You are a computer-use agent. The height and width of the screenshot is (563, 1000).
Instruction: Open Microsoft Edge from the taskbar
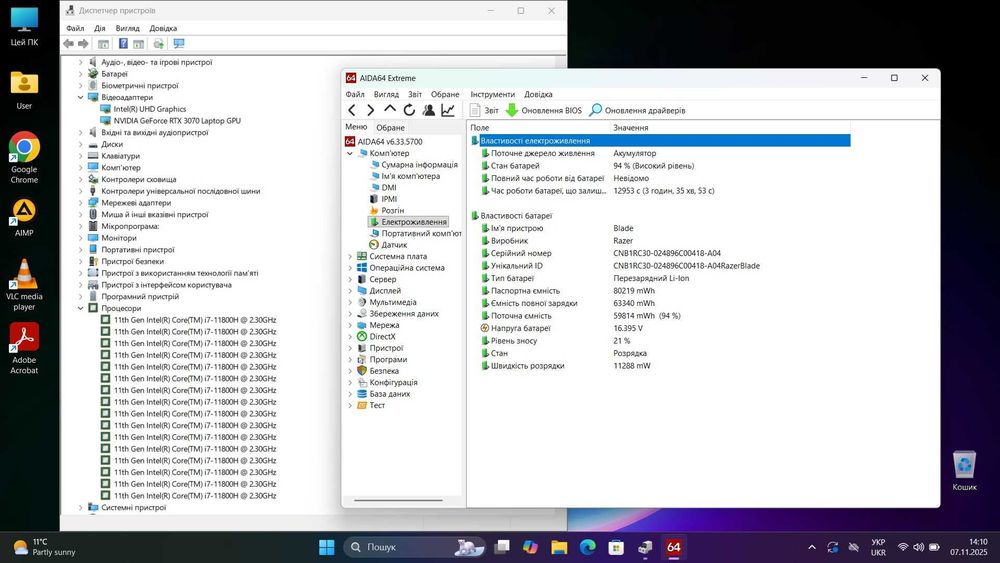coord(587,547)
